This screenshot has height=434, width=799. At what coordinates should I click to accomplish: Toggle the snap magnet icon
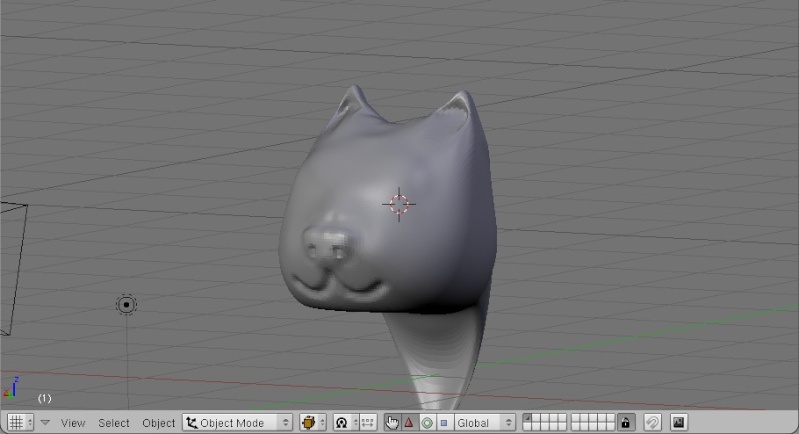(652, 422)
